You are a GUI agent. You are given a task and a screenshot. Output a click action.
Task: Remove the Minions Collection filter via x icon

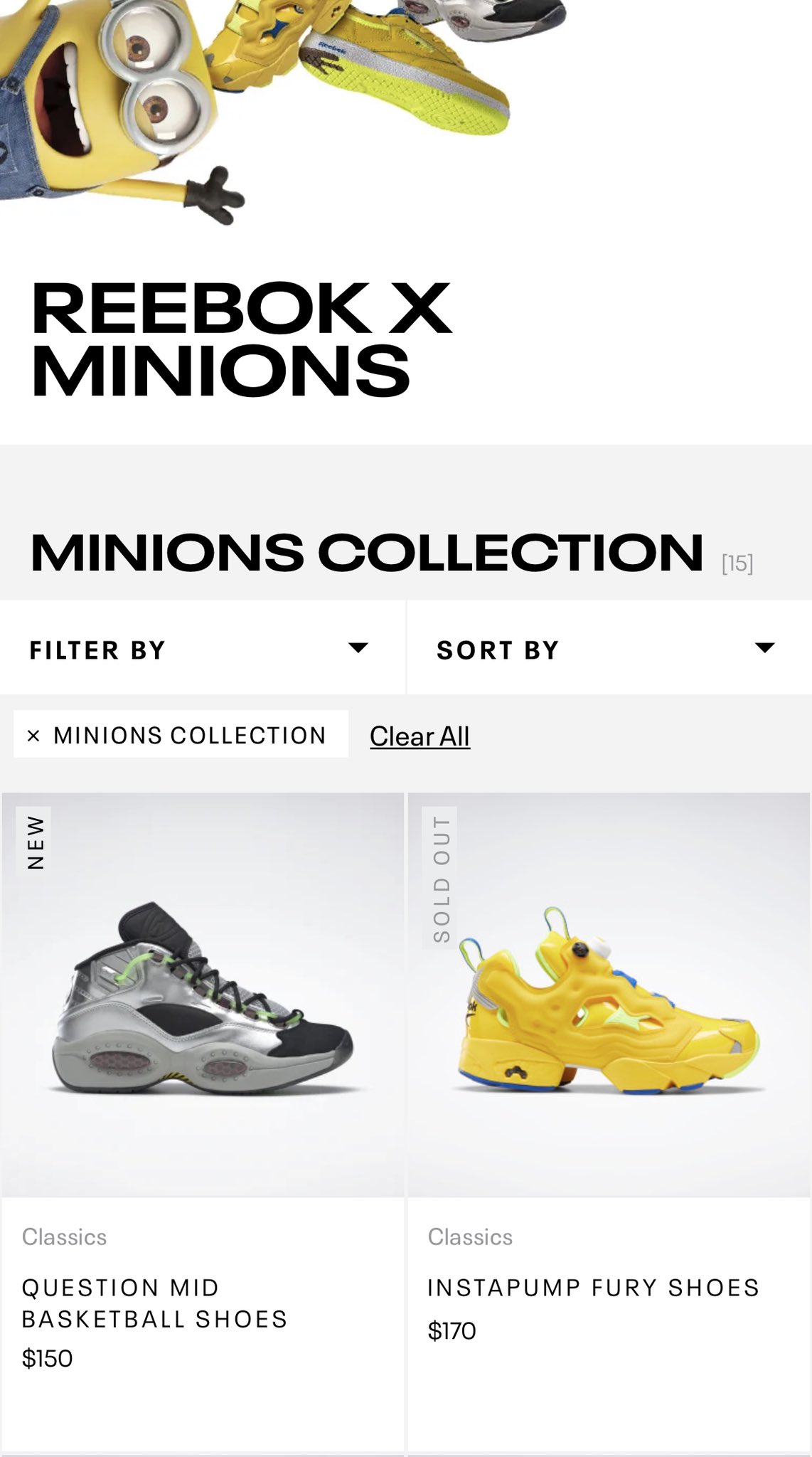pos(33,736)
